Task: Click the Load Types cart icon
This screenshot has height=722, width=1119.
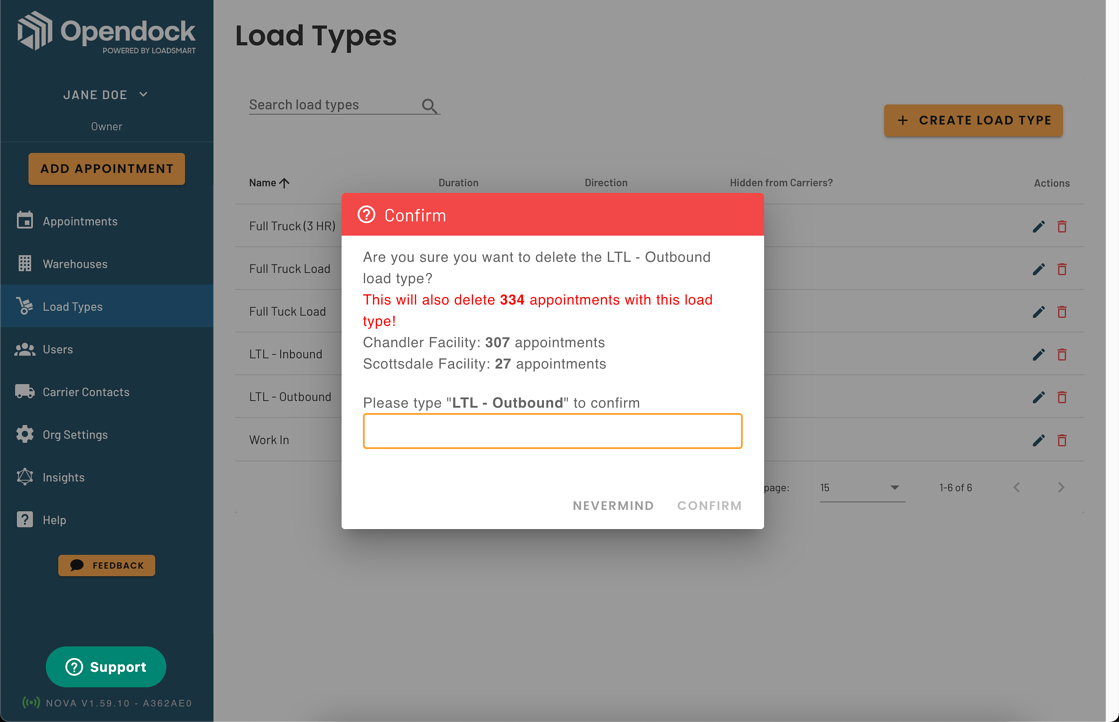Action: click(25, 306)
